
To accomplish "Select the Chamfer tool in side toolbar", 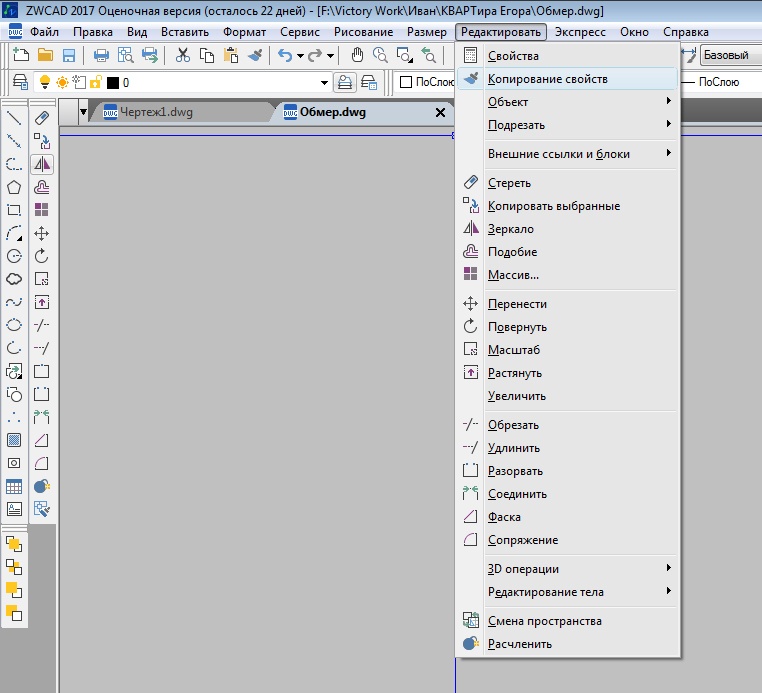I will tap(42, 440).
